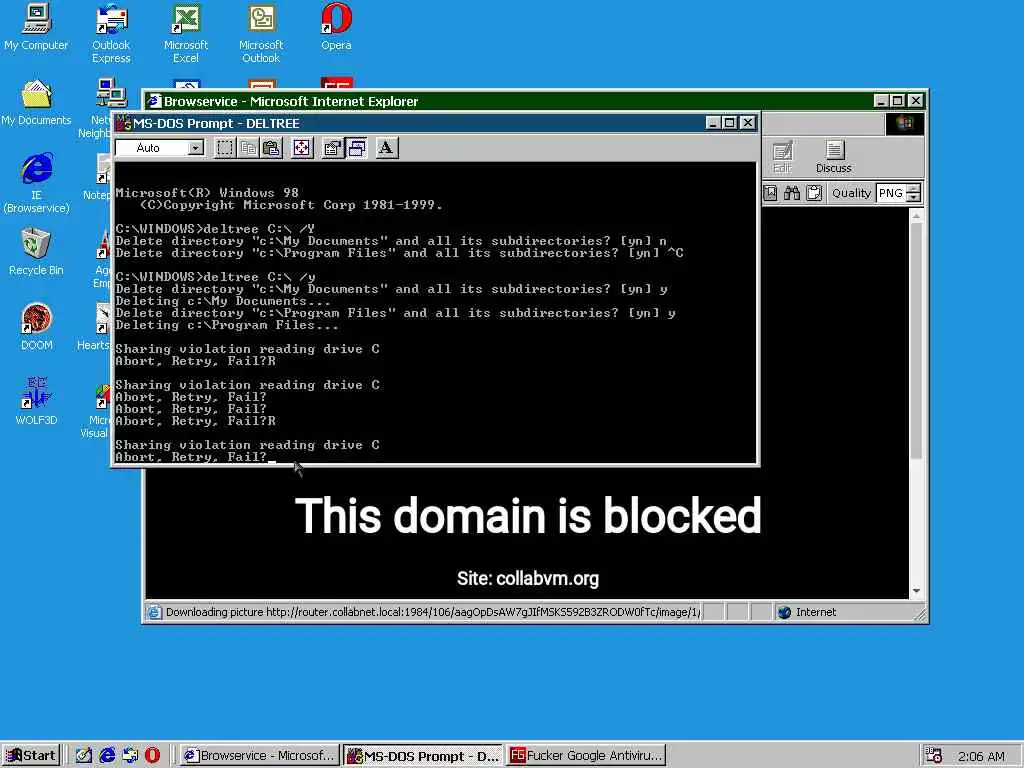Click the Copy icon in MS-DOS Prompt toolbar

(248, 148)
